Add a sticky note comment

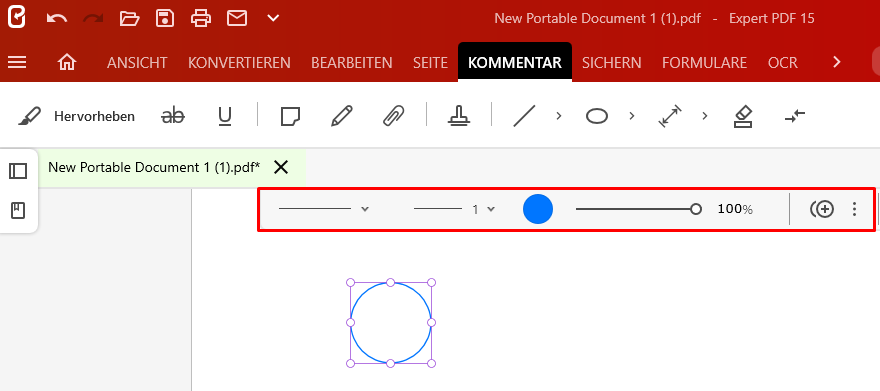(x=290, y=117)
